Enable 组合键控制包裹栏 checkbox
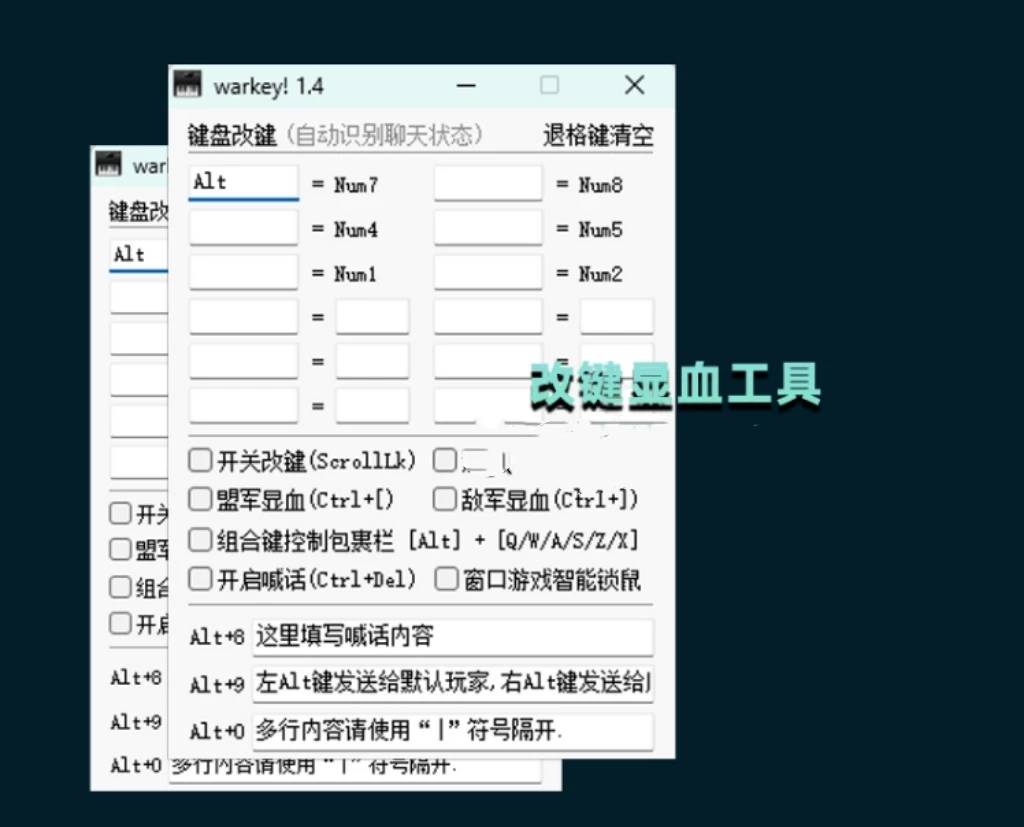1024x827 pixels. (x=200, y=540)
